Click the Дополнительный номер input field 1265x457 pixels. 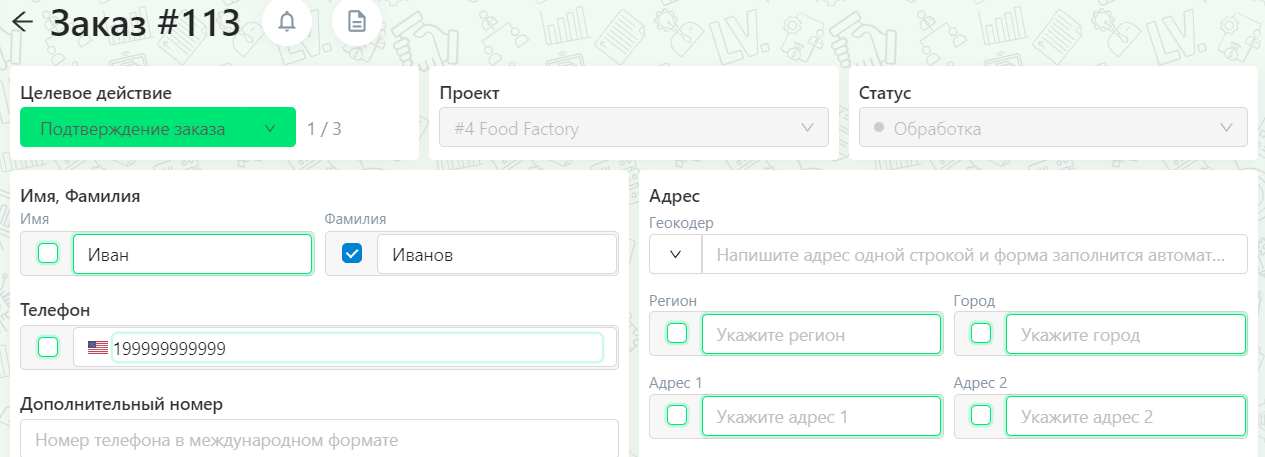(319, 439)
